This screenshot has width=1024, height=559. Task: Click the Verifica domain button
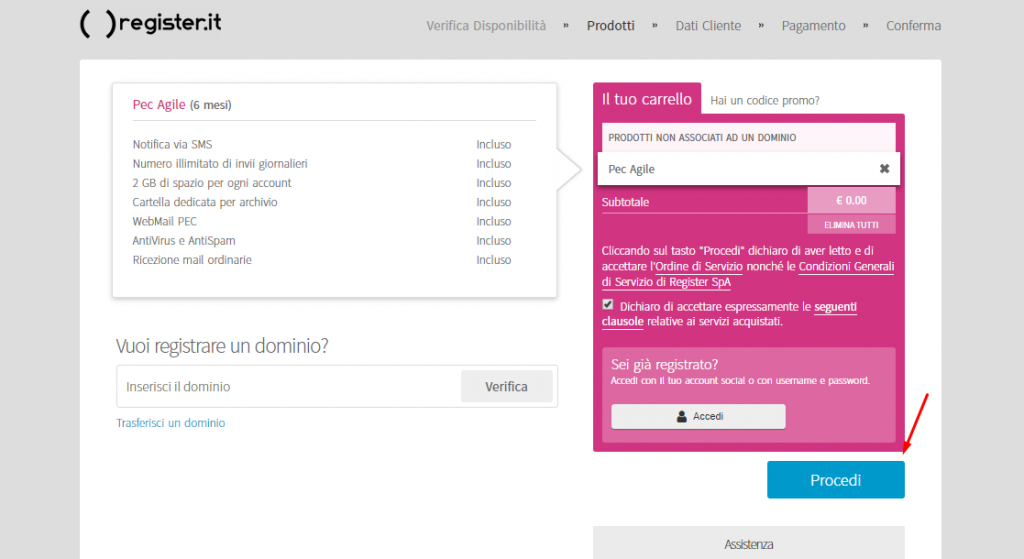pyautogui.click(x=506, y=386)
